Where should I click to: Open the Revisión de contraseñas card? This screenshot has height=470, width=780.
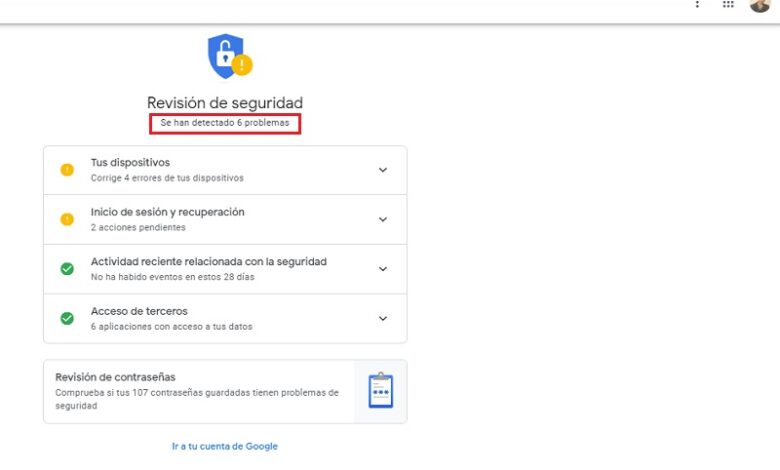225,392
